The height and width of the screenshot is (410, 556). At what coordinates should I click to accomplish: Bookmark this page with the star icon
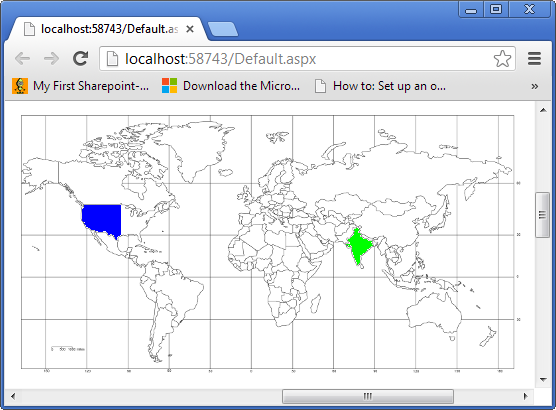coord(502,59)
